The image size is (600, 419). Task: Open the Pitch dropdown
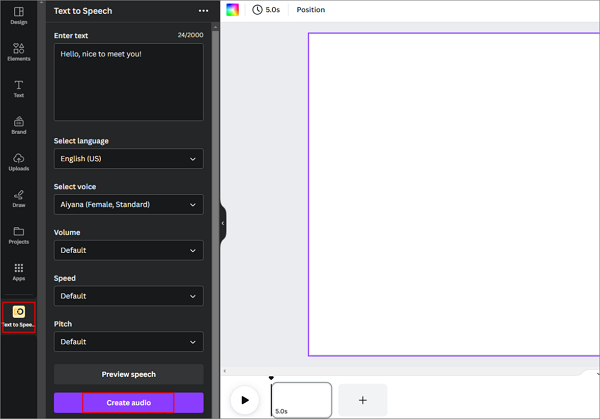coord(129,342)
